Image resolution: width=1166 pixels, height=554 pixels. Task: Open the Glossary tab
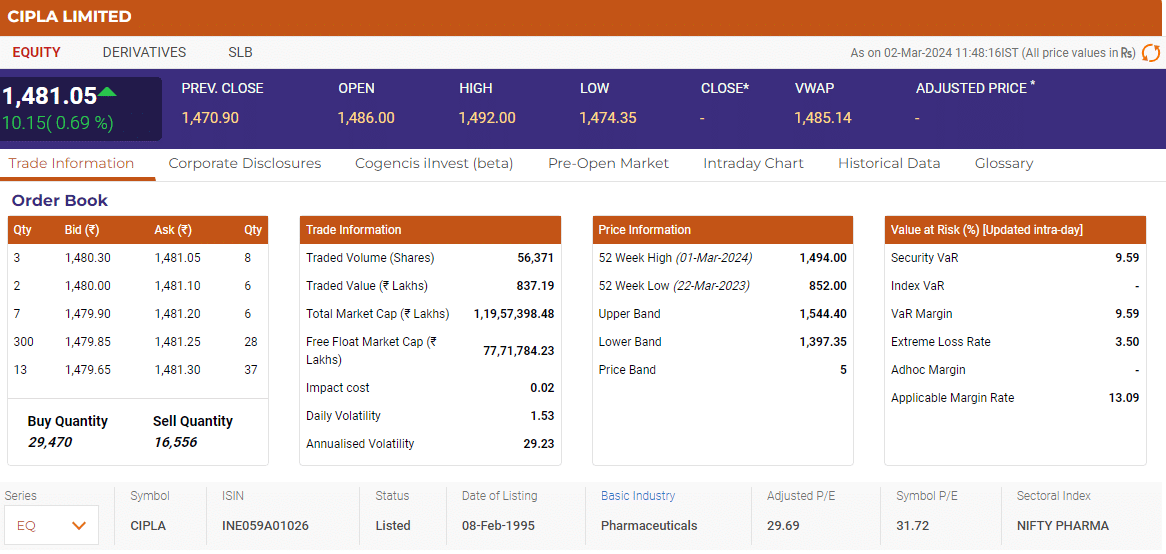(1004, 163)
